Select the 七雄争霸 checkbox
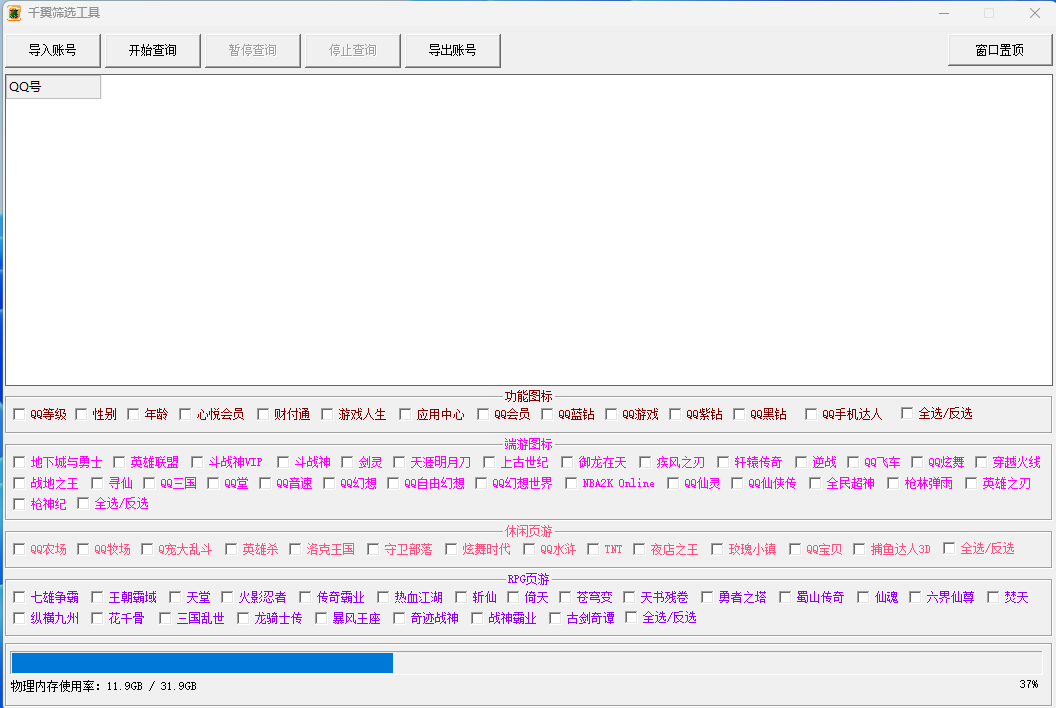The image size is (1056, 708). coord(20,597)
